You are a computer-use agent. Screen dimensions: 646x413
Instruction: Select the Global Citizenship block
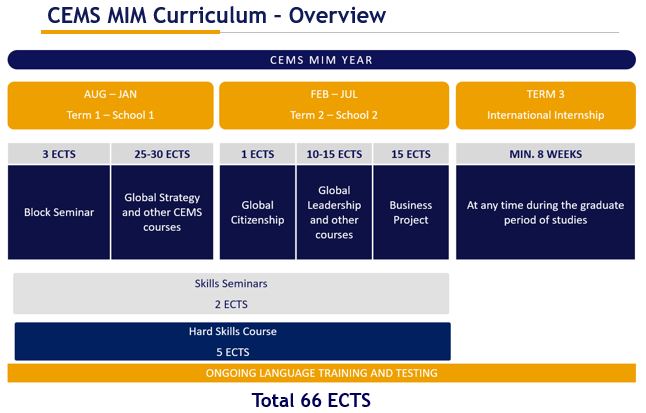click(257, 212)
